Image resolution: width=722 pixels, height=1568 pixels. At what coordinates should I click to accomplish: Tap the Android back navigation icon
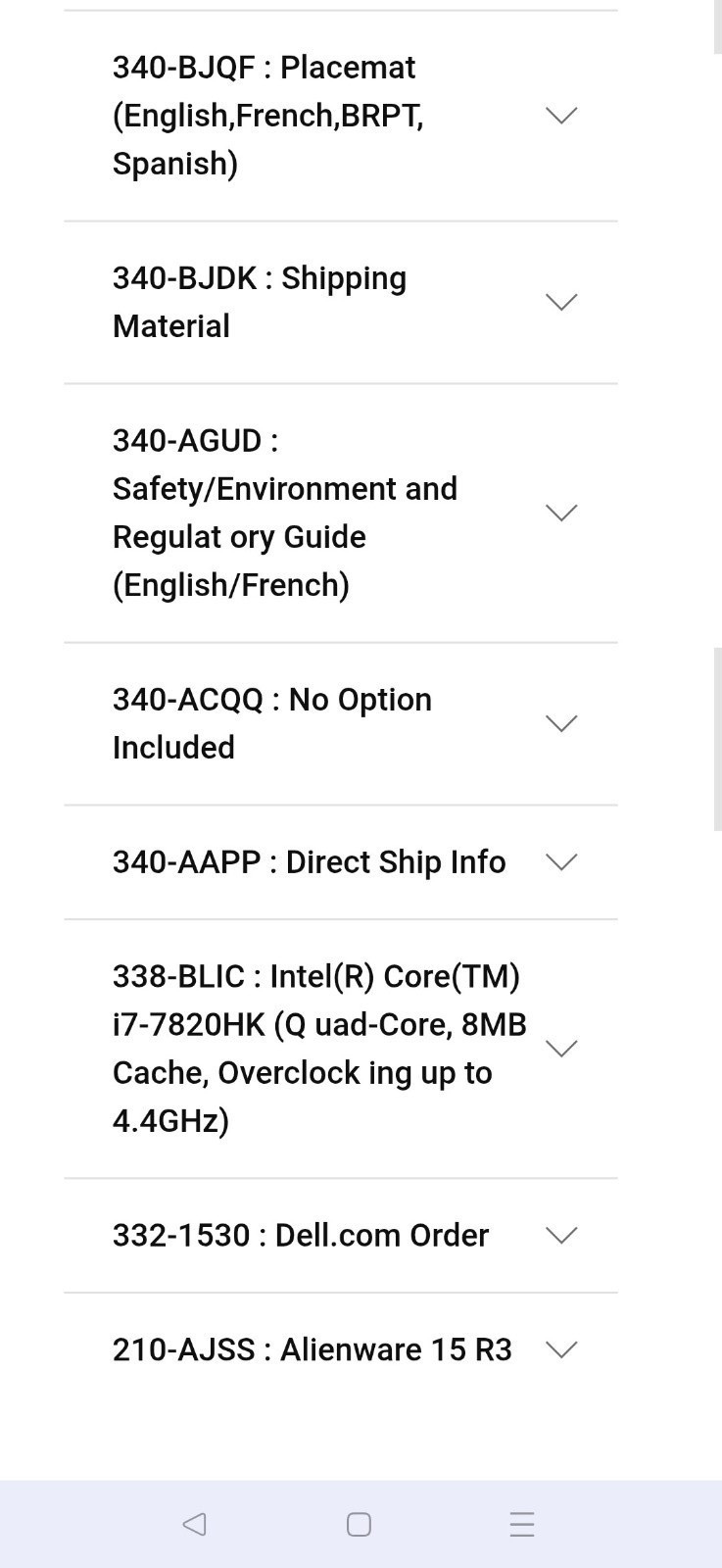point(194,1524)
